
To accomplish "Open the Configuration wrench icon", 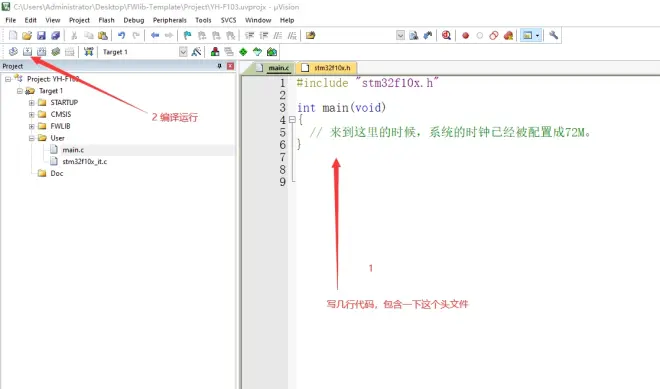I will [554, 35].
